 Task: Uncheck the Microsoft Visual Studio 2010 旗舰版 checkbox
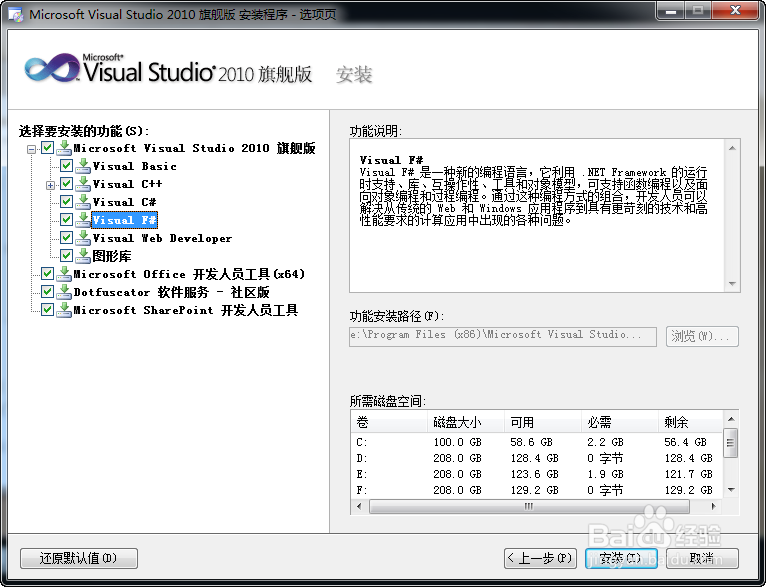(x=47, y=147)
